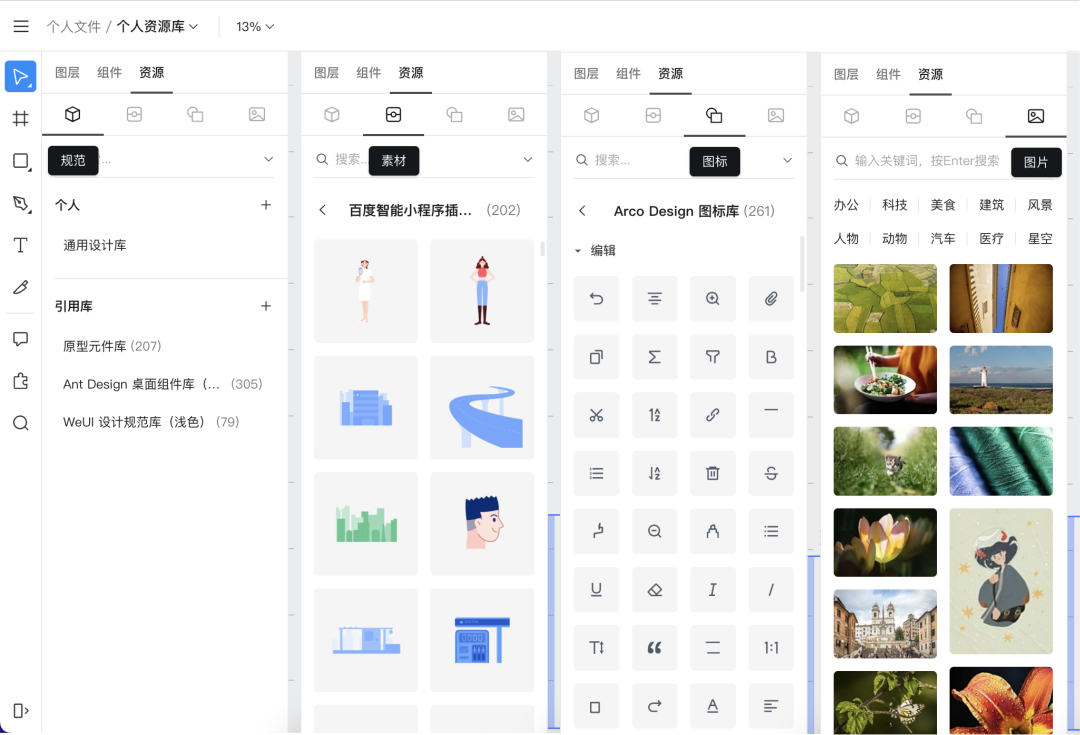1080x735 pixels.
Task: Select the pen tool
Action: pyautogui.click(x=21, y=203)
